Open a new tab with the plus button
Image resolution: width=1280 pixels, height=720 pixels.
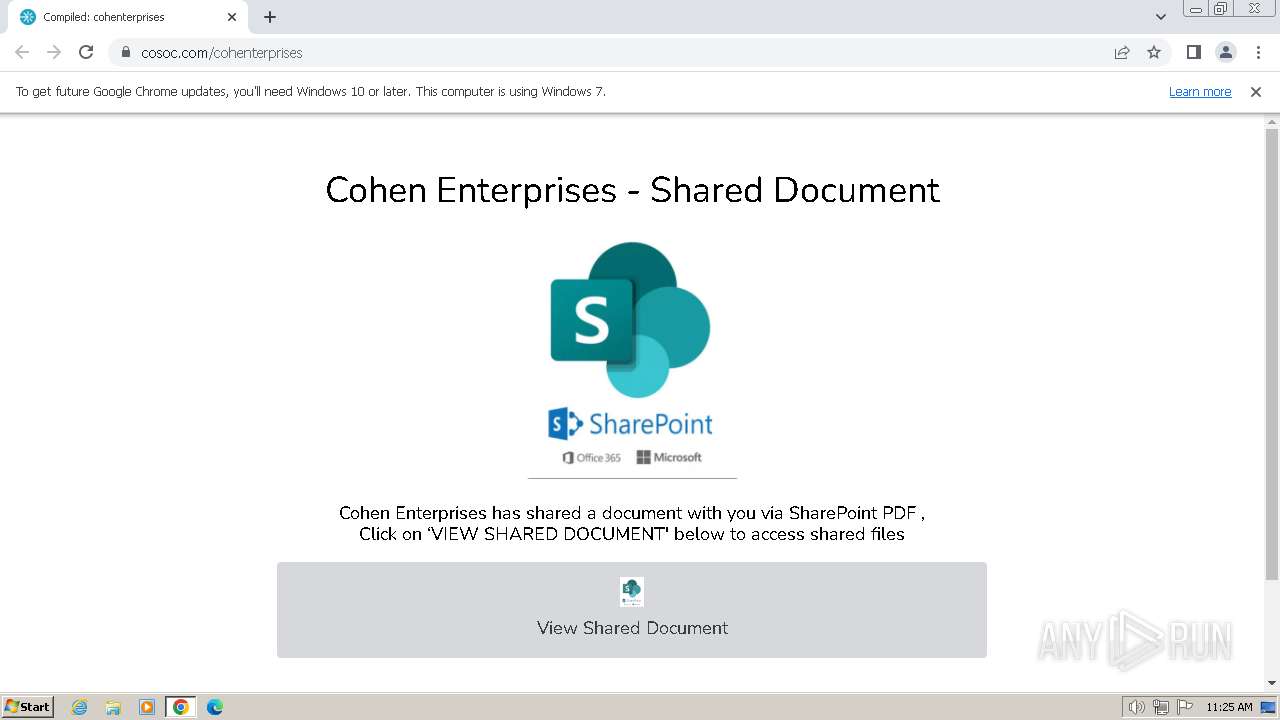click(270, 17)
